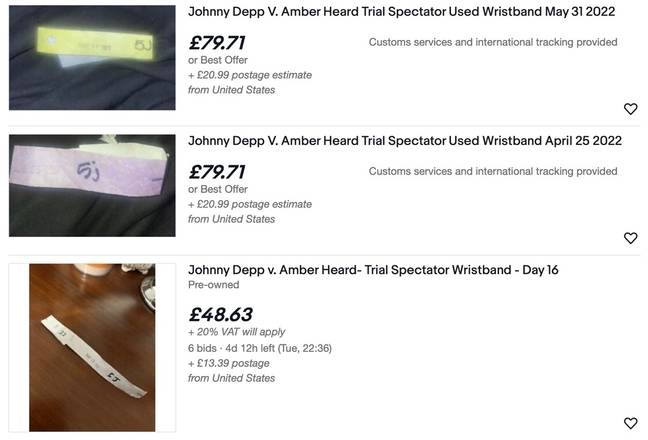648x440 pixels.
Task: Click the 'Pre-owned' condition label
Action: (x=213, y=285)
